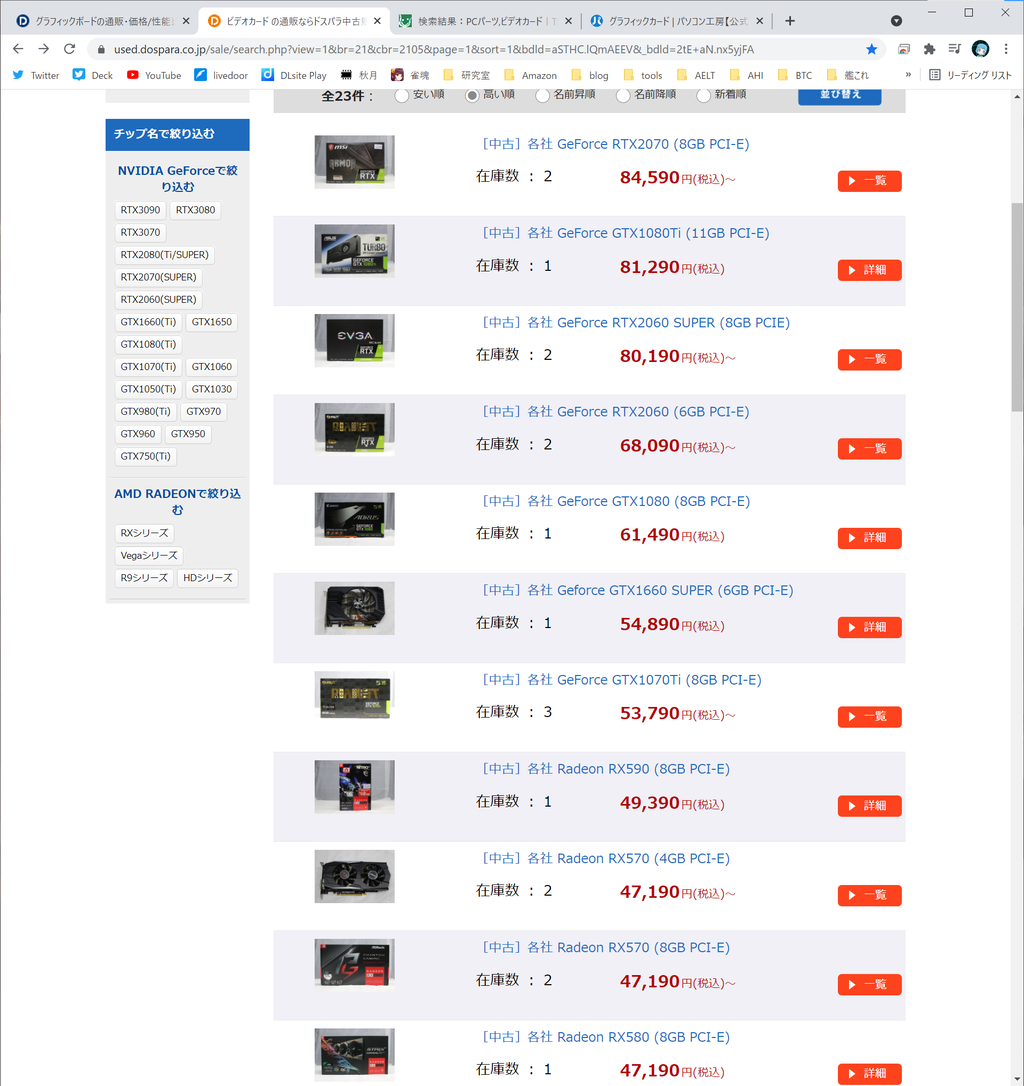
Task: Switch to the グラフィックボードの通販 tab
Action: (103, 21)
